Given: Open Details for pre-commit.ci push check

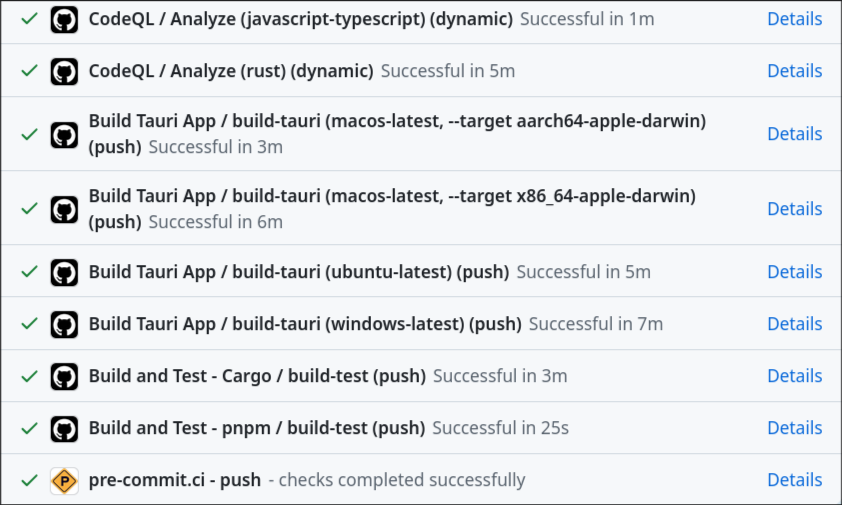Looking at the screenshot, I should [794, 480].
